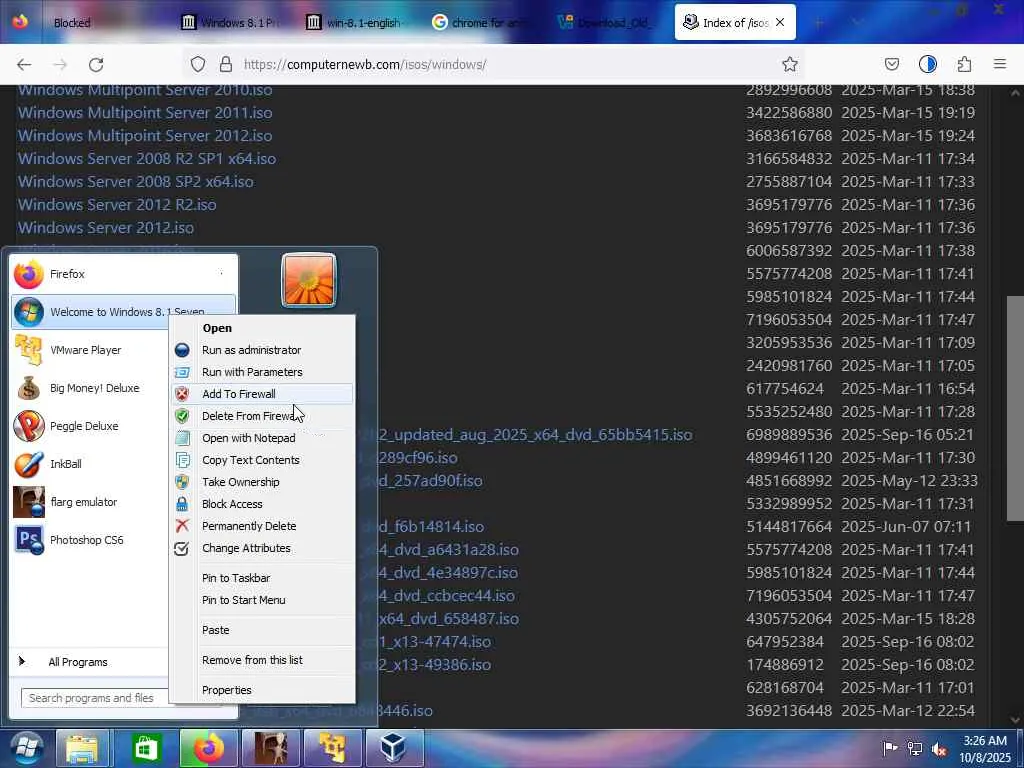Bookmark this page with the star
This screenshot has width=1024, height=768.
790,64
